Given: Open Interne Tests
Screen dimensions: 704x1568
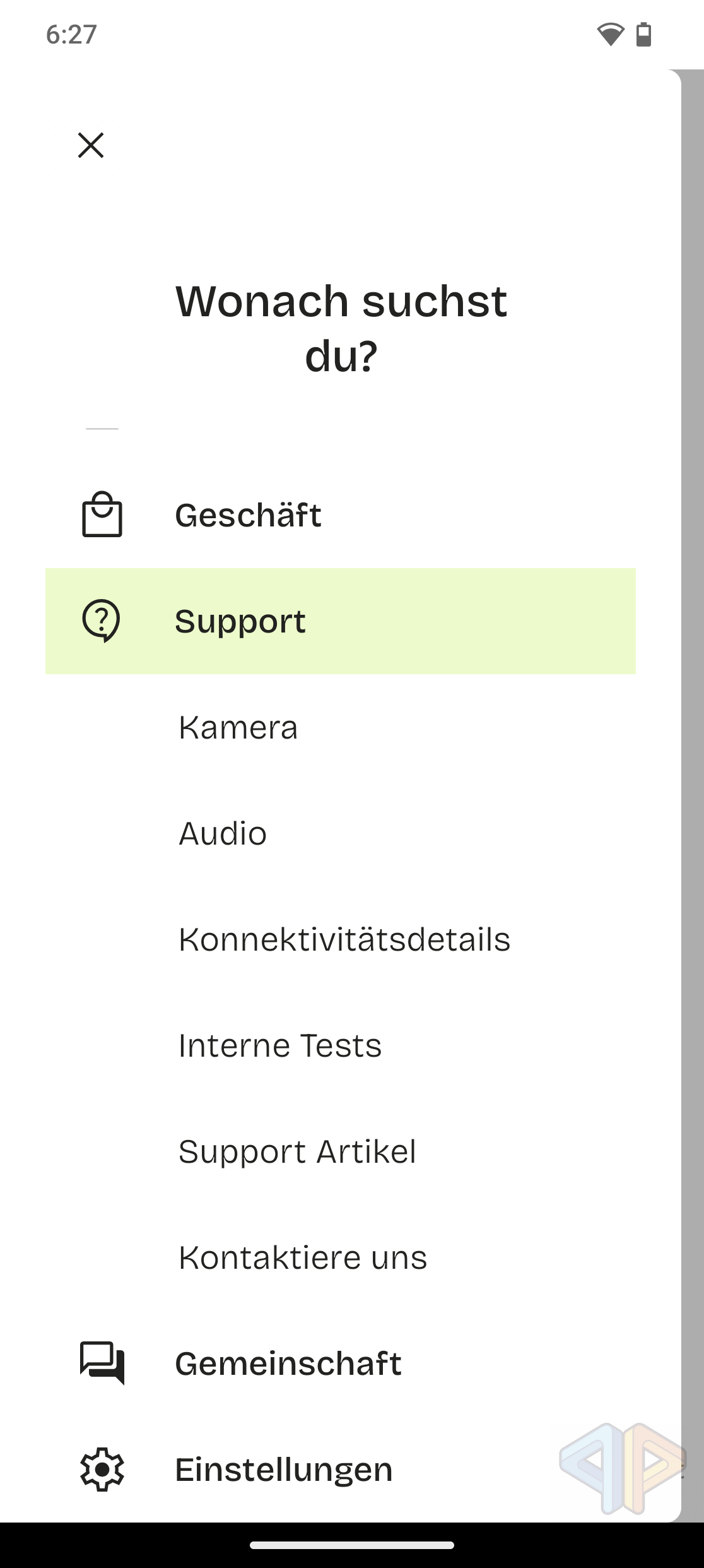Looking at the screenshot, I should 279,1045.
